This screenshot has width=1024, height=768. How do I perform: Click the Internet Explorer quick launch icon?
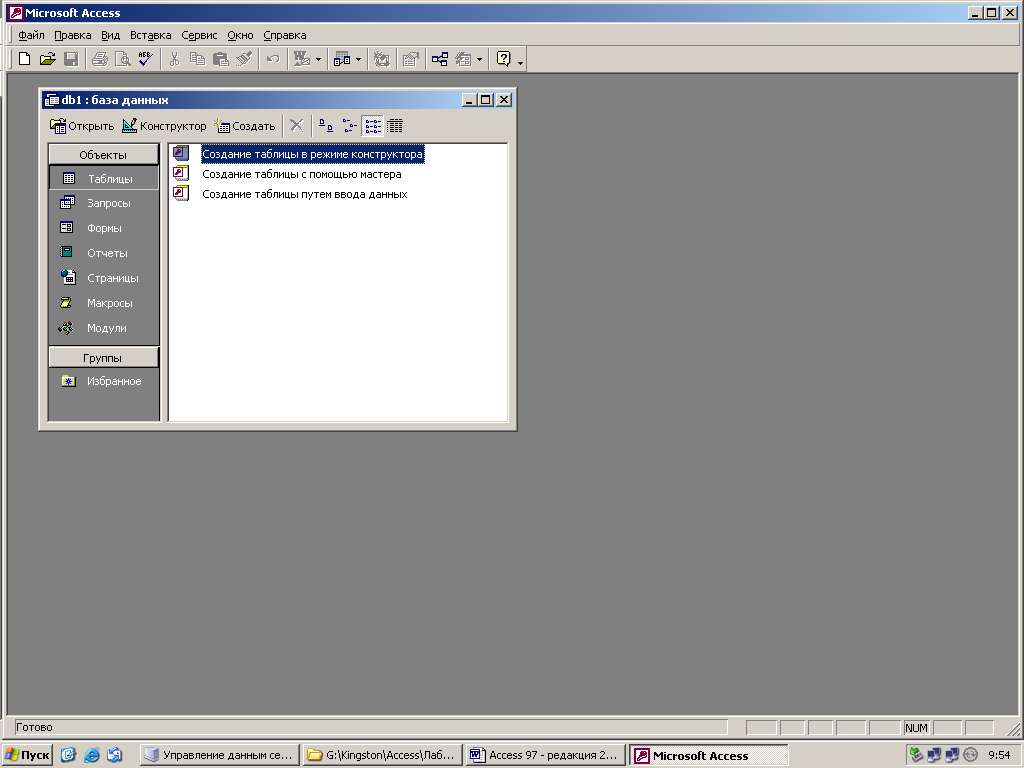coord(91,755)
